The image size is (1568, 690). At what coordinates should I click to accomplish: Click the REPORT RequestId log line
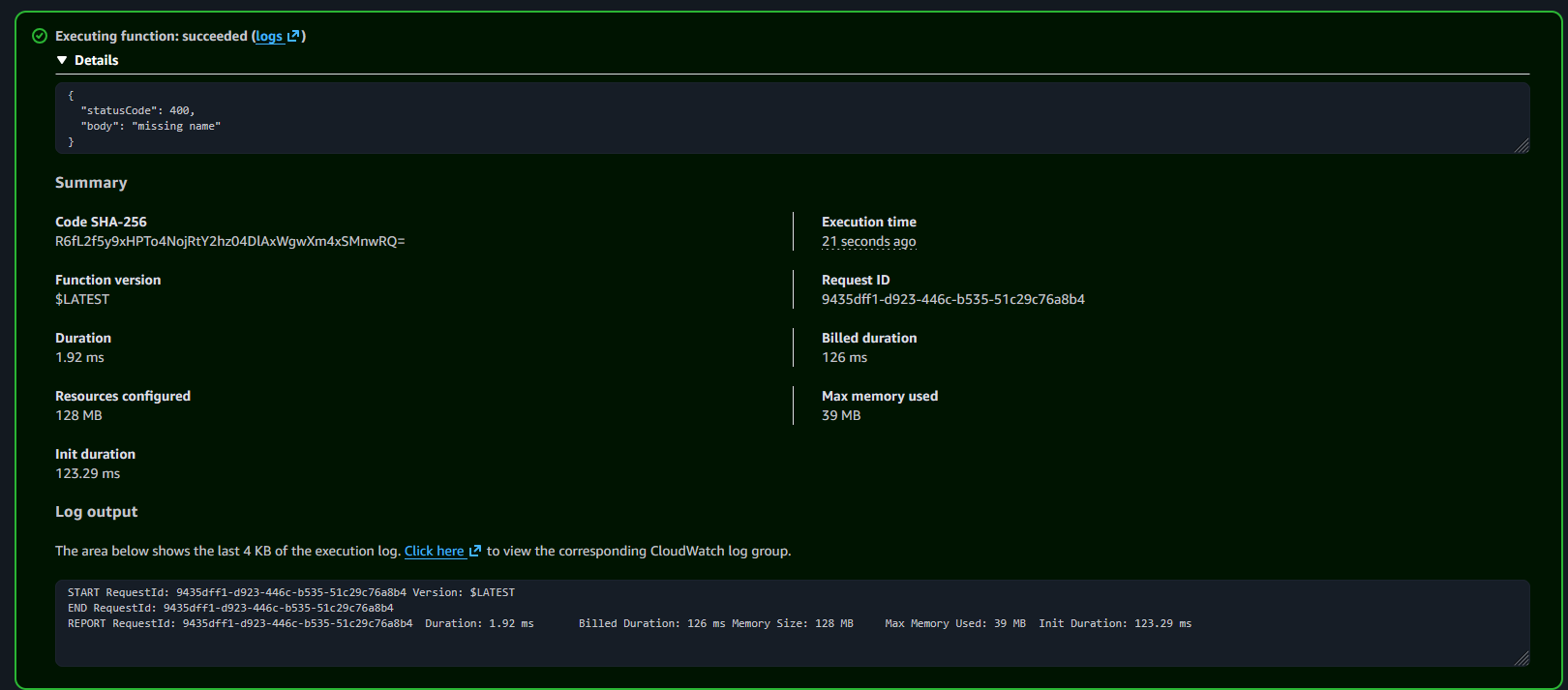(x=629, y=623)
